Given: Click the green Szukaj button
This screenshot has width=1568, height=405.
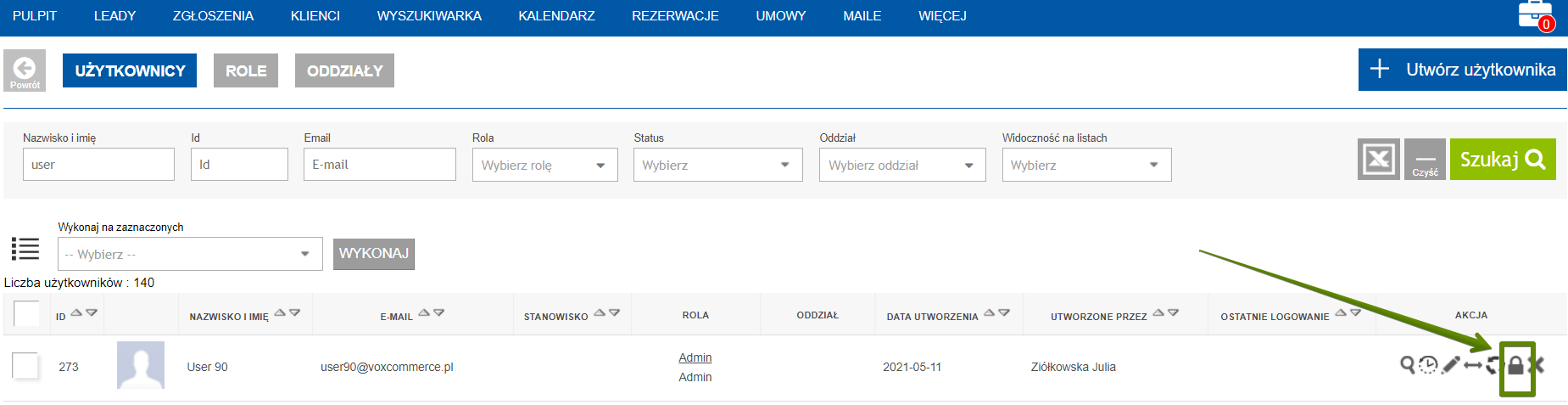Looking at the screenshot, I should point(1503,159).
